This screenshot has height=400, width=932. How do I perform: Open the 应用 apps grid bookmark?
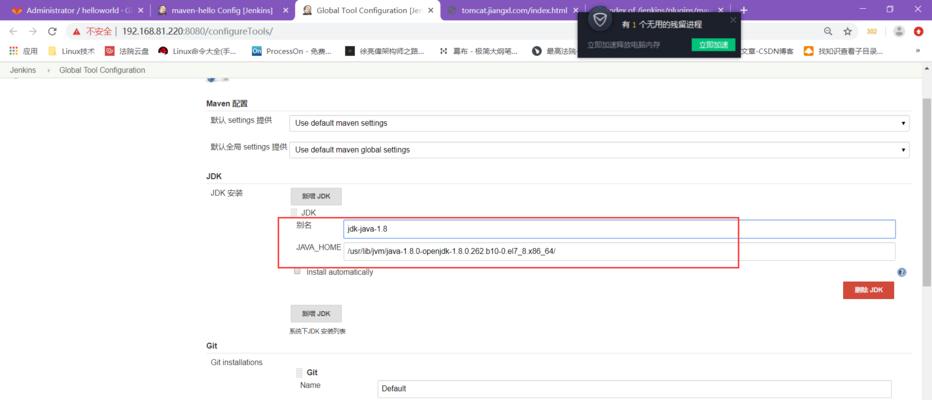[x=23, y=51]
